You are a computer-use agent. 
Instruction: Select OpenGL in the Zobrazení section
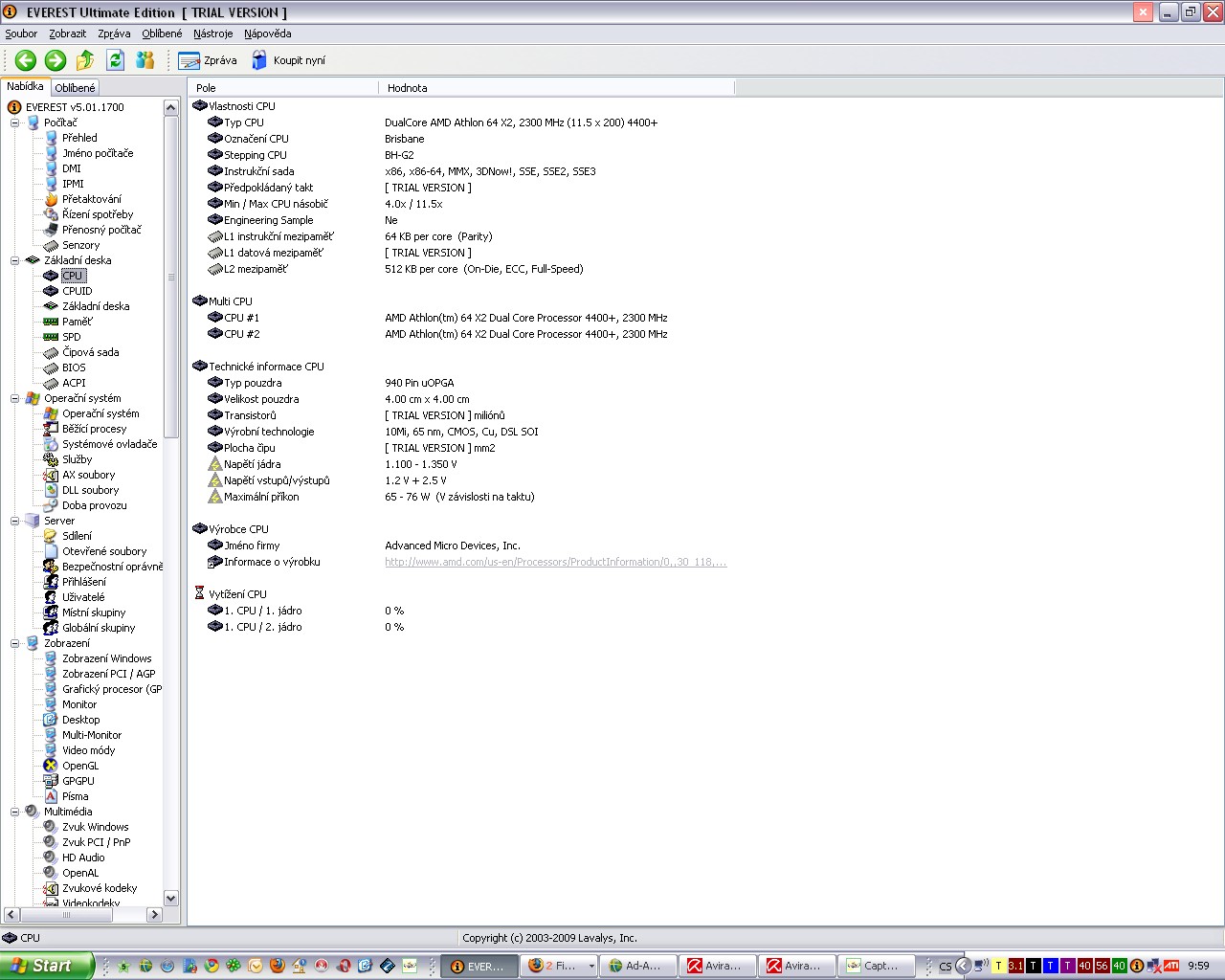80,766
